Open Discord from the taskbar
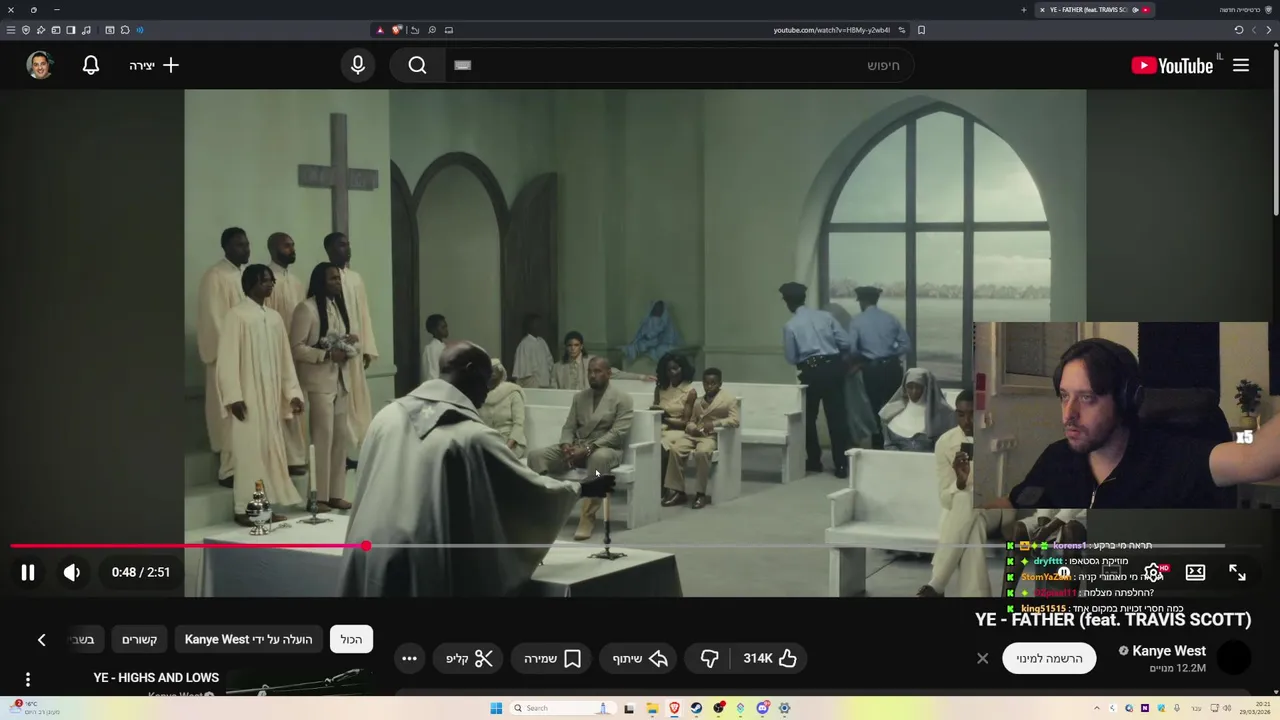The width and height of the screenshot is (1280, 720). 763,708
